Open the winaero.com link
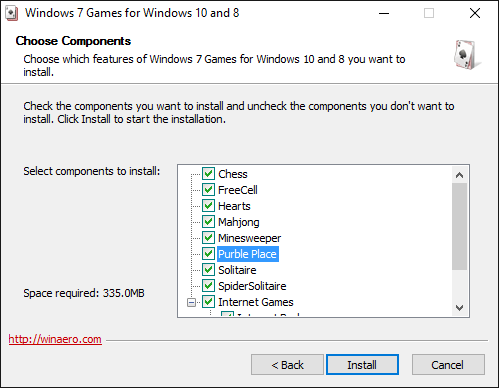 pos(55,339)
